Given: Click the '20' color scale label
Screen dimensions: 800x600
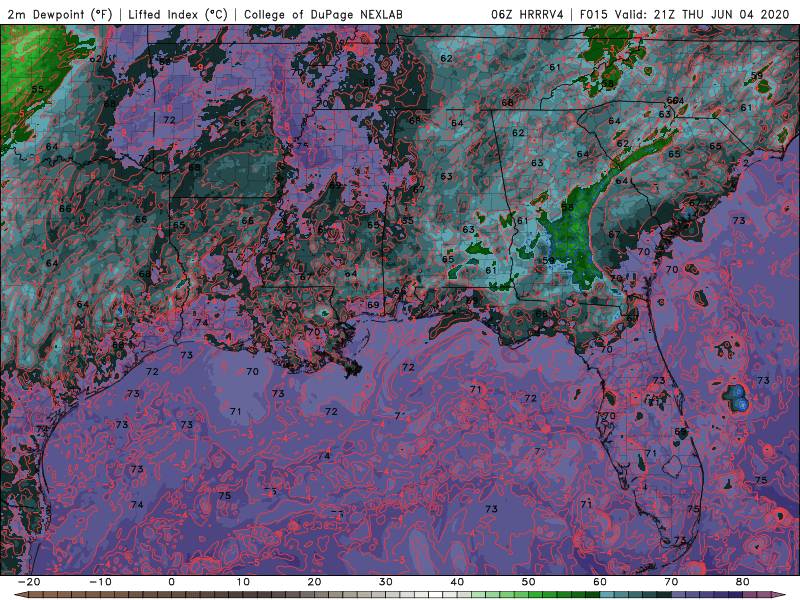Looking at the screenshot, I should (x=314, y=582).
